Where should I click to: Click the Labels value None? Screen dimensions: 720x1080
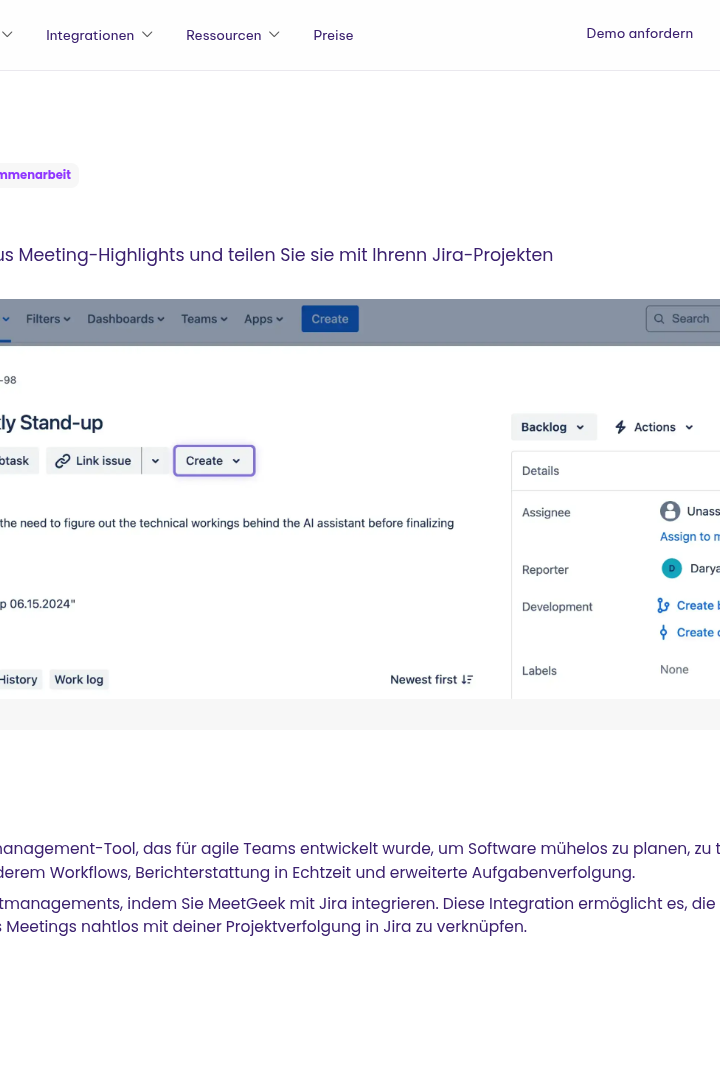(674, 669)
